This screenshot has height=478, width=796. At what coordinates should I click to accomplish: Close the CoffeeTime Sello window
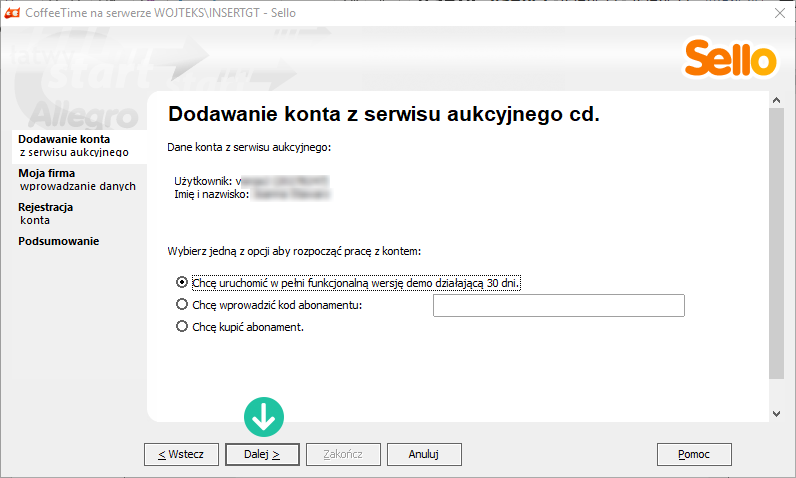click(780, 13)
